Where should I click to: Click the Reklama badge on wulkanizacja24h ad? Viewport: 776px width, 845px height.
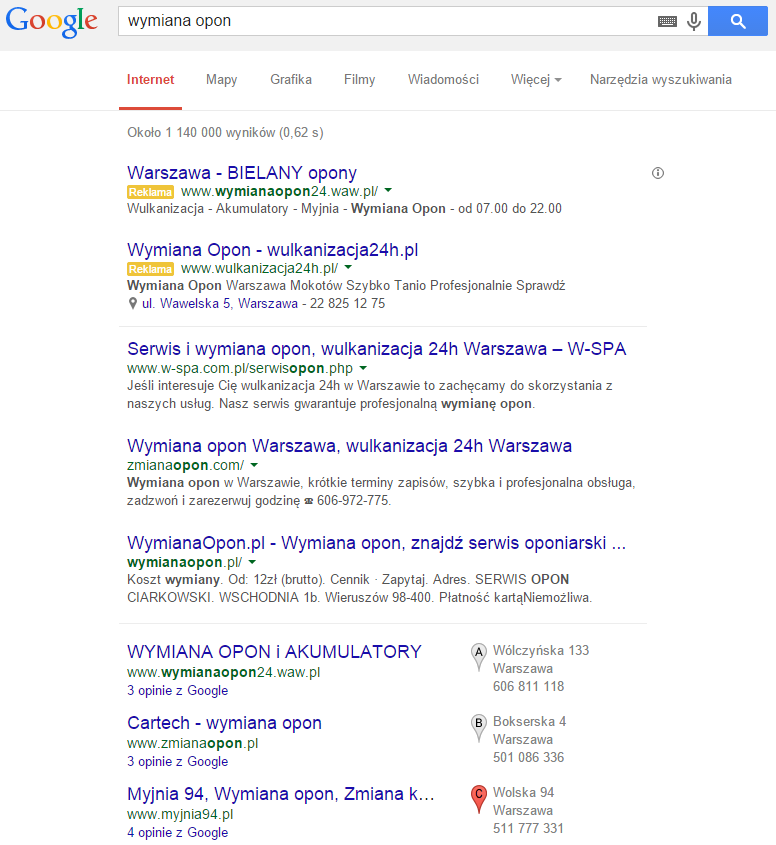point(150,269)
